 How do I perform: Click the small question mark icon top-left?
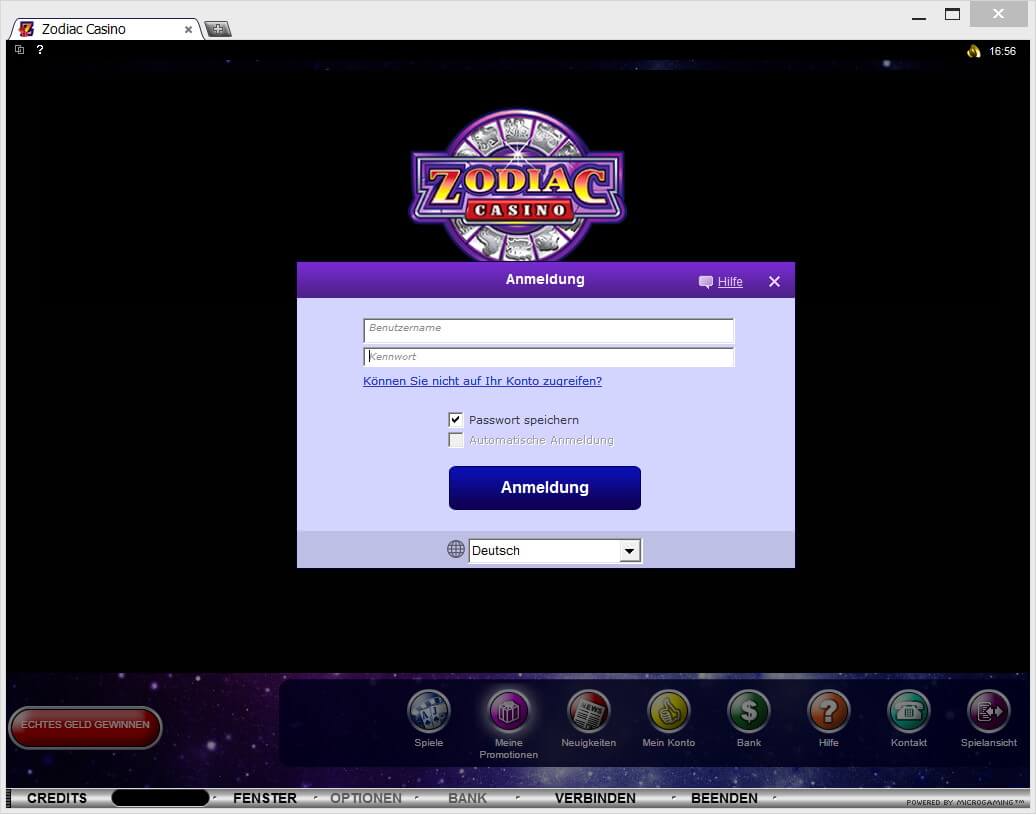click(x=40, y=50)
